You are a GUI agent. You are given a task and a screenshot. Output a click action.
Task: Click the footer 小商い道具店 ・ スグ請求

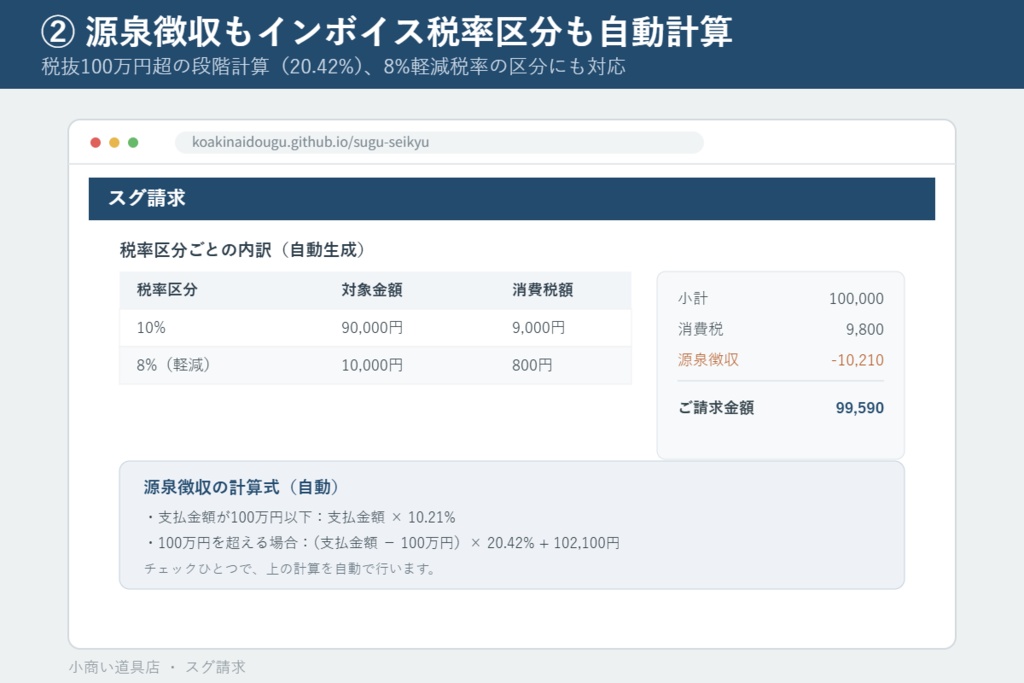(x=157, y=667)
